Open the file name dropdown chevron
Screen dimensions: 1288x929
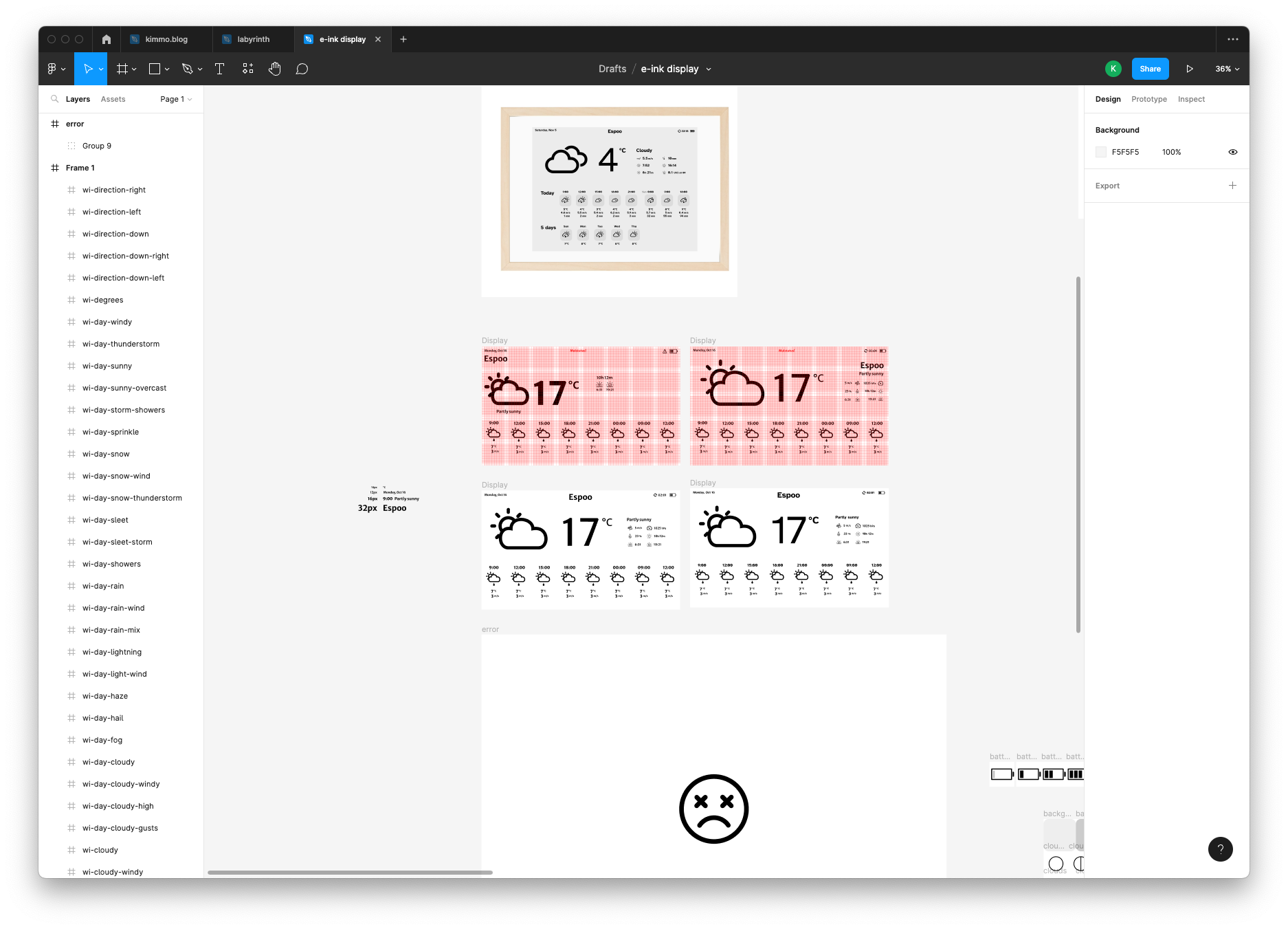(709, 69)
